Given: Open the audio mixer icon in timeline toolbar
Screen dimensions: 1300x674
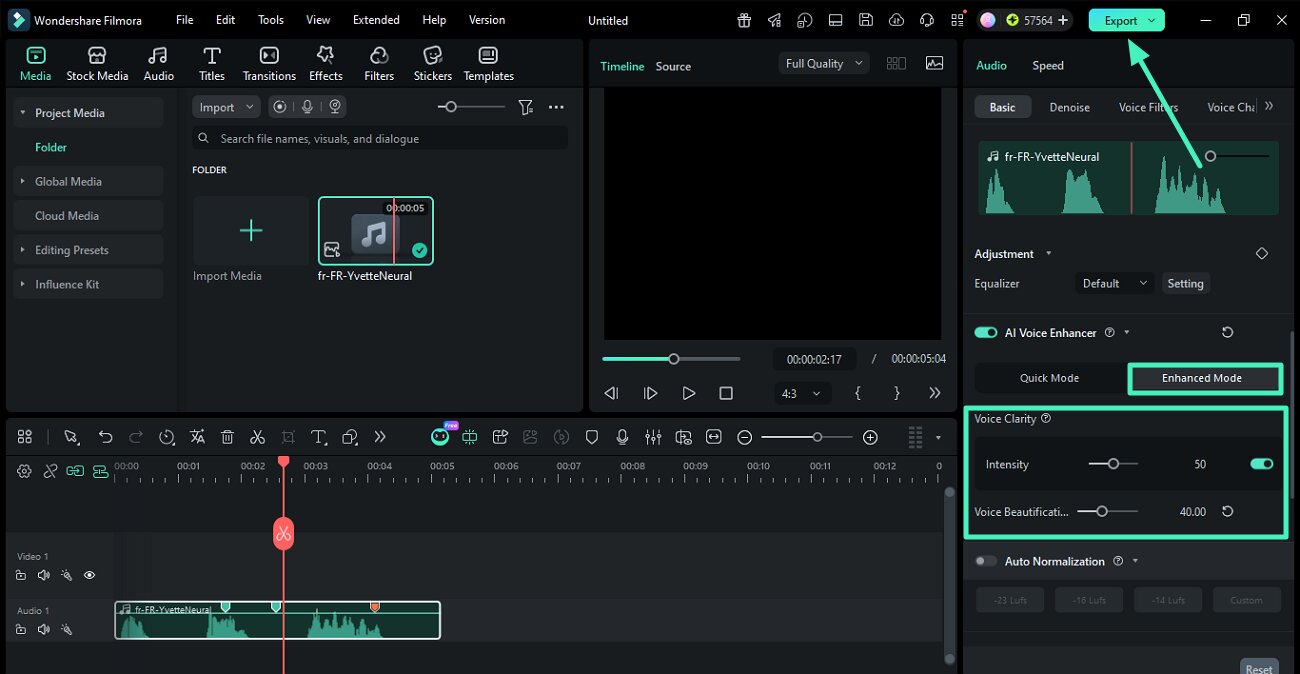Looking at the screenshot, I should (x=653, y=437).
